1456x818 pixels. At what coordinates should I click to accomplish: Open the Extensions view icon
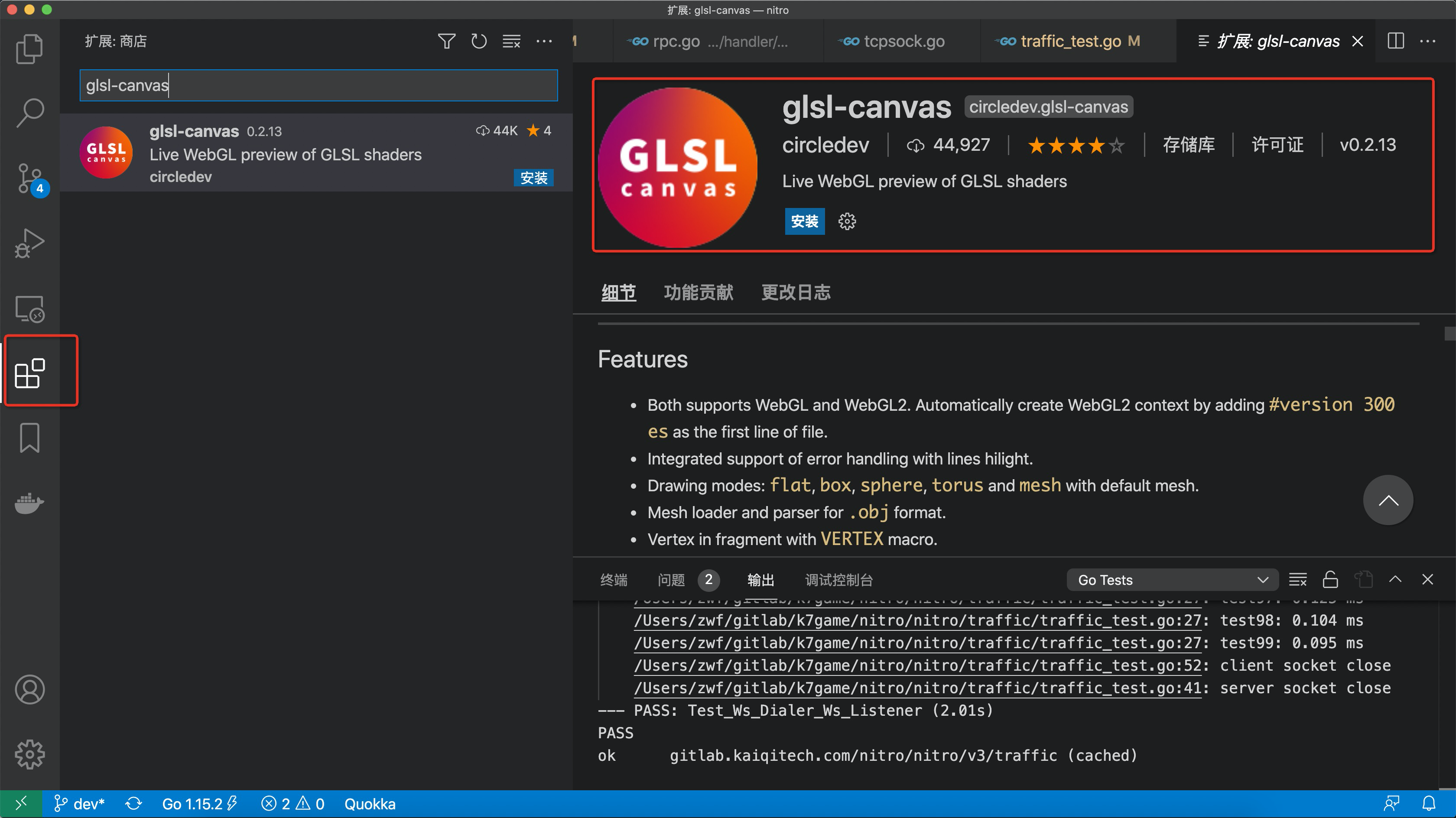click(x=29, y=373)
